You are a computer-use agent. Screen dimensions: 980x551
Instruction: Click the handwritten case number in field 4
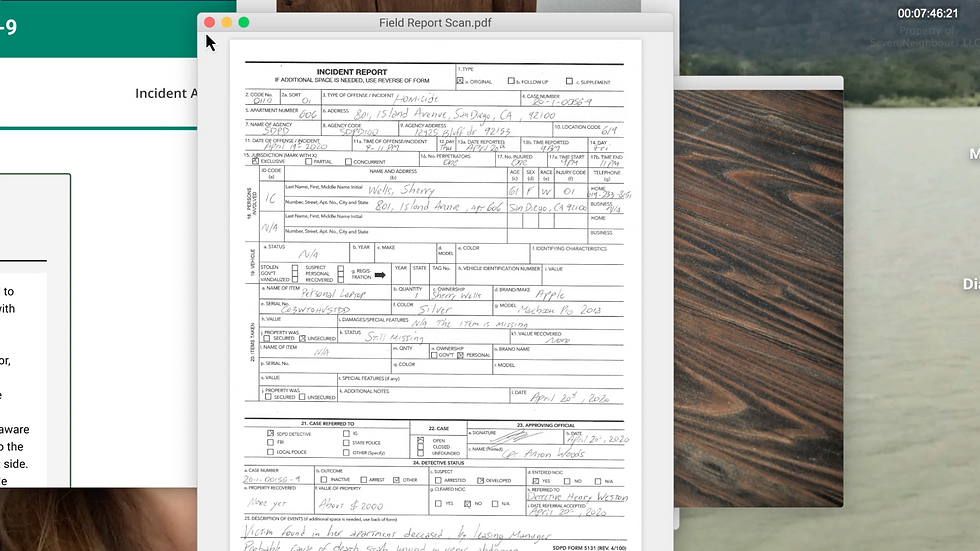[562, 102]
